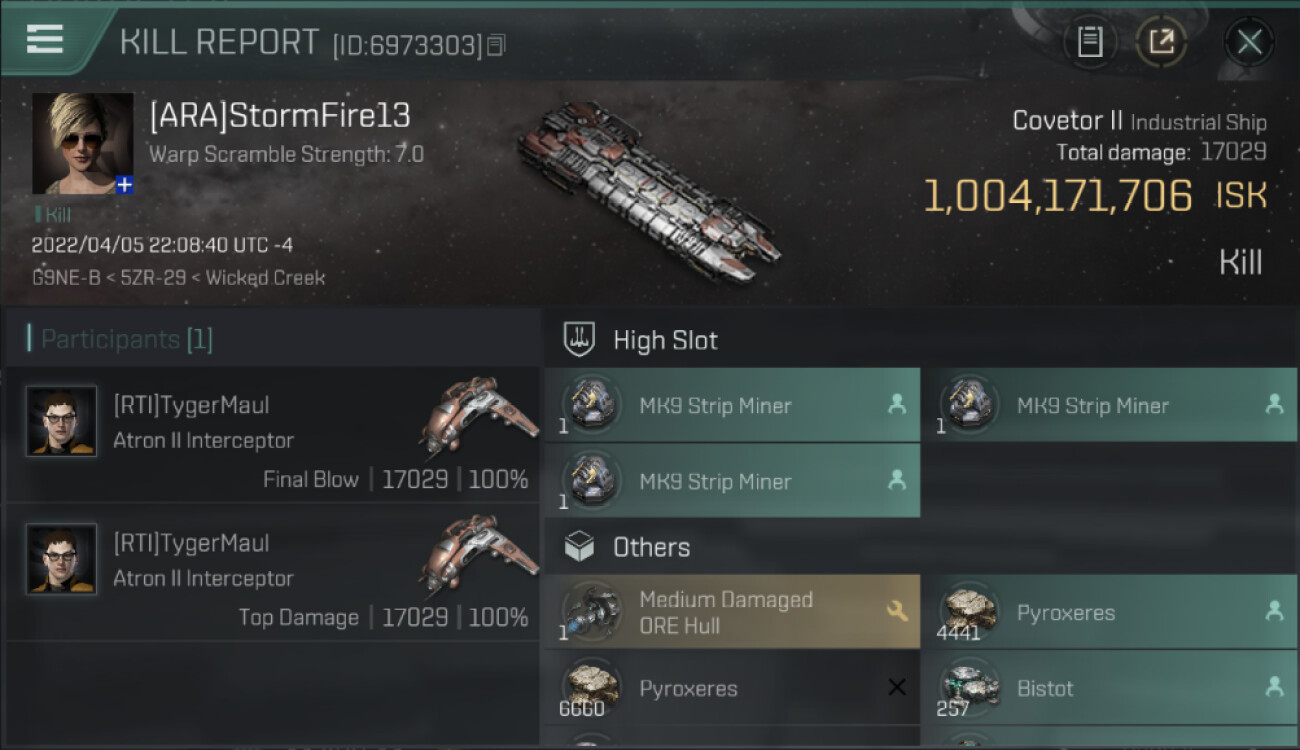Select the High Slot shield icon
The height and width of the screenshot is (750, 1300).
(x=580, y=339)
